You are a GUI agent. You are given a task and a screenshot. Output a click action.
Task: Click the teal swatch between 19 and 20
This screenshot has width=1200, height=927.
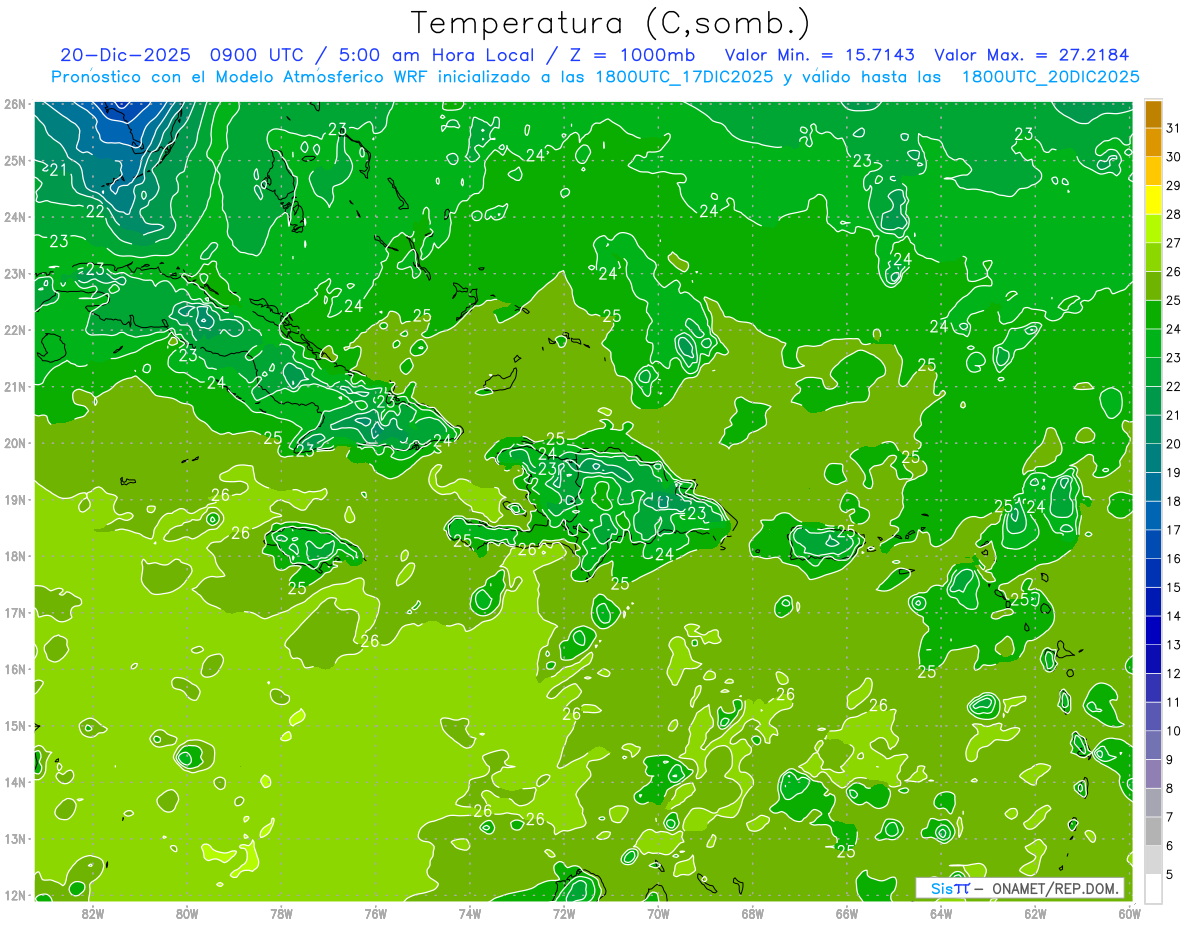pos(1153,458)
